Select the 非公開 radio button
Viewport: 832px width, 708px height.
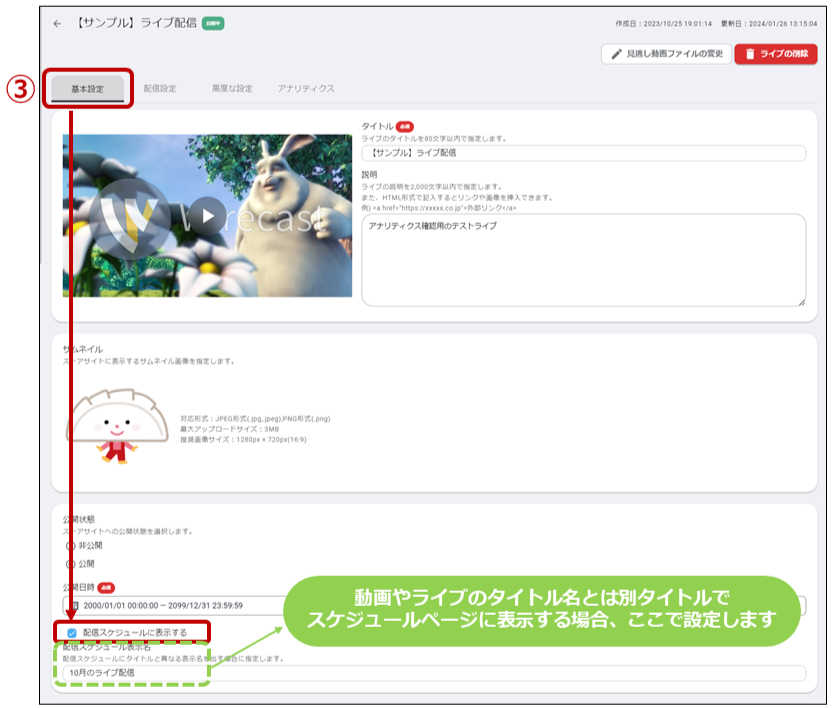point(70,546)
